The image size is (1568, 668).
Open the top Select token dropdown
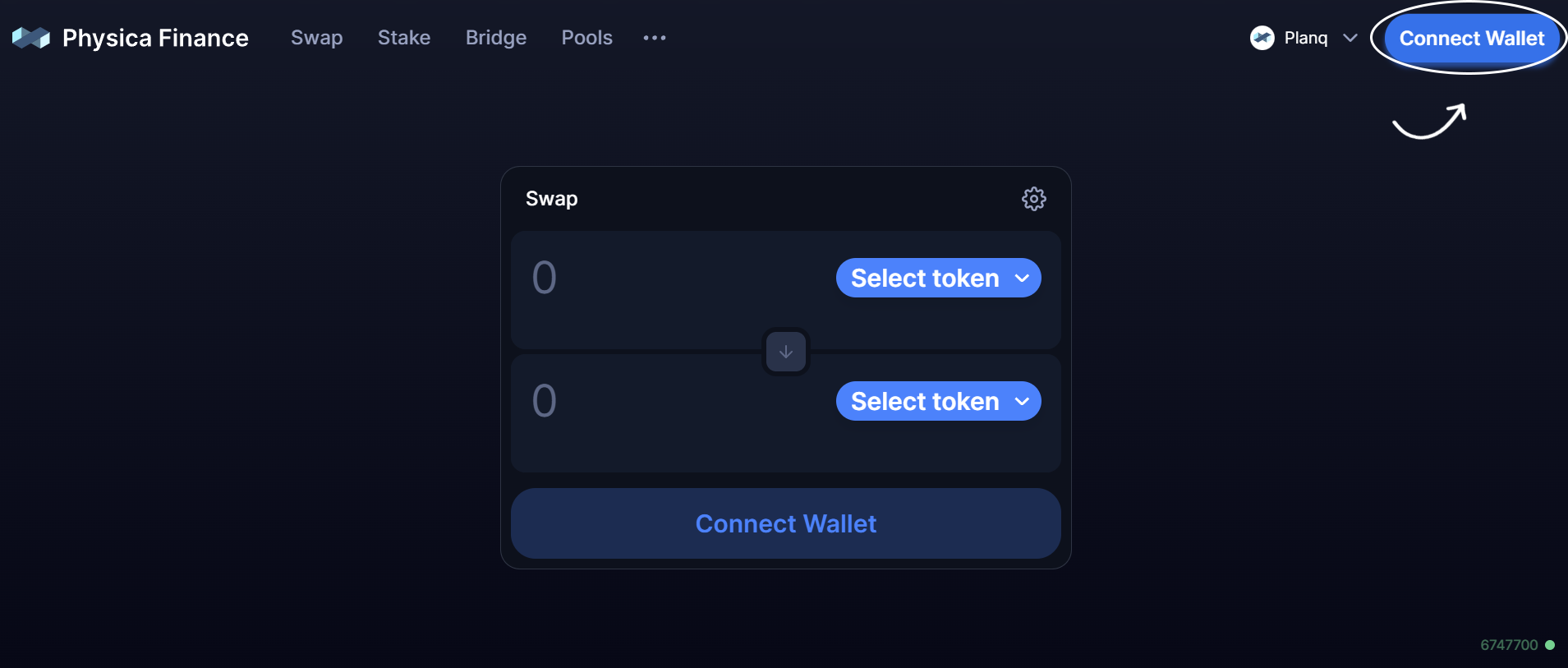point(938,279)
